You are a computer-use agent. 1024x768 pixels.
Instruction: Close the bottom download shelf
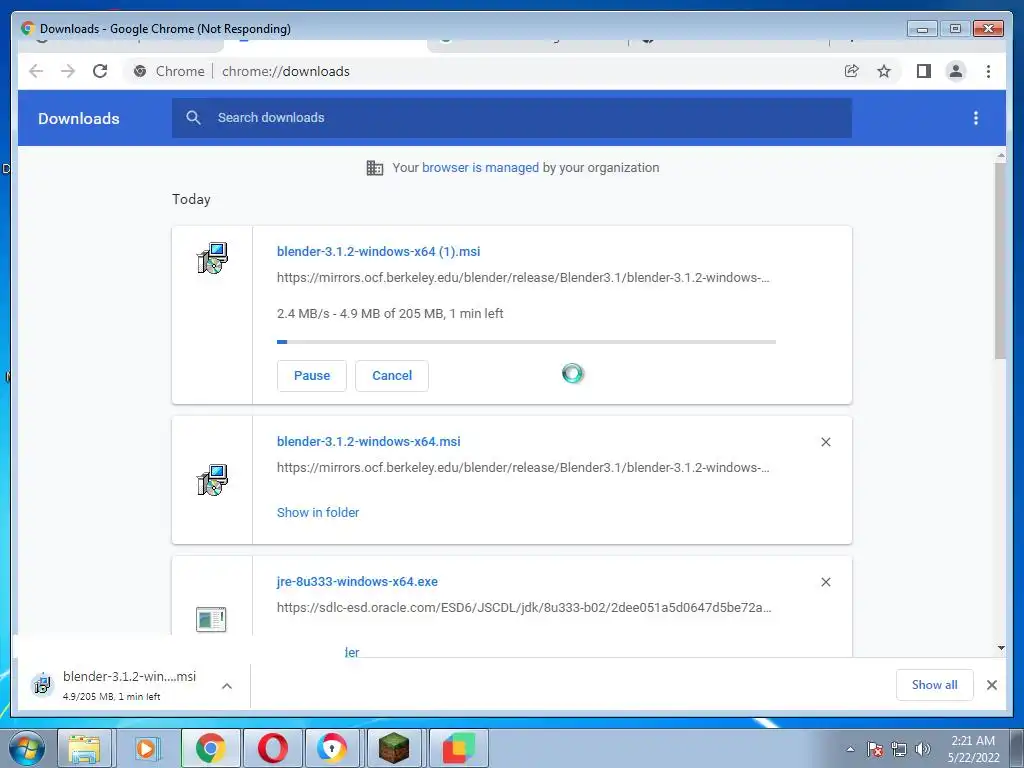pos(991,685)
